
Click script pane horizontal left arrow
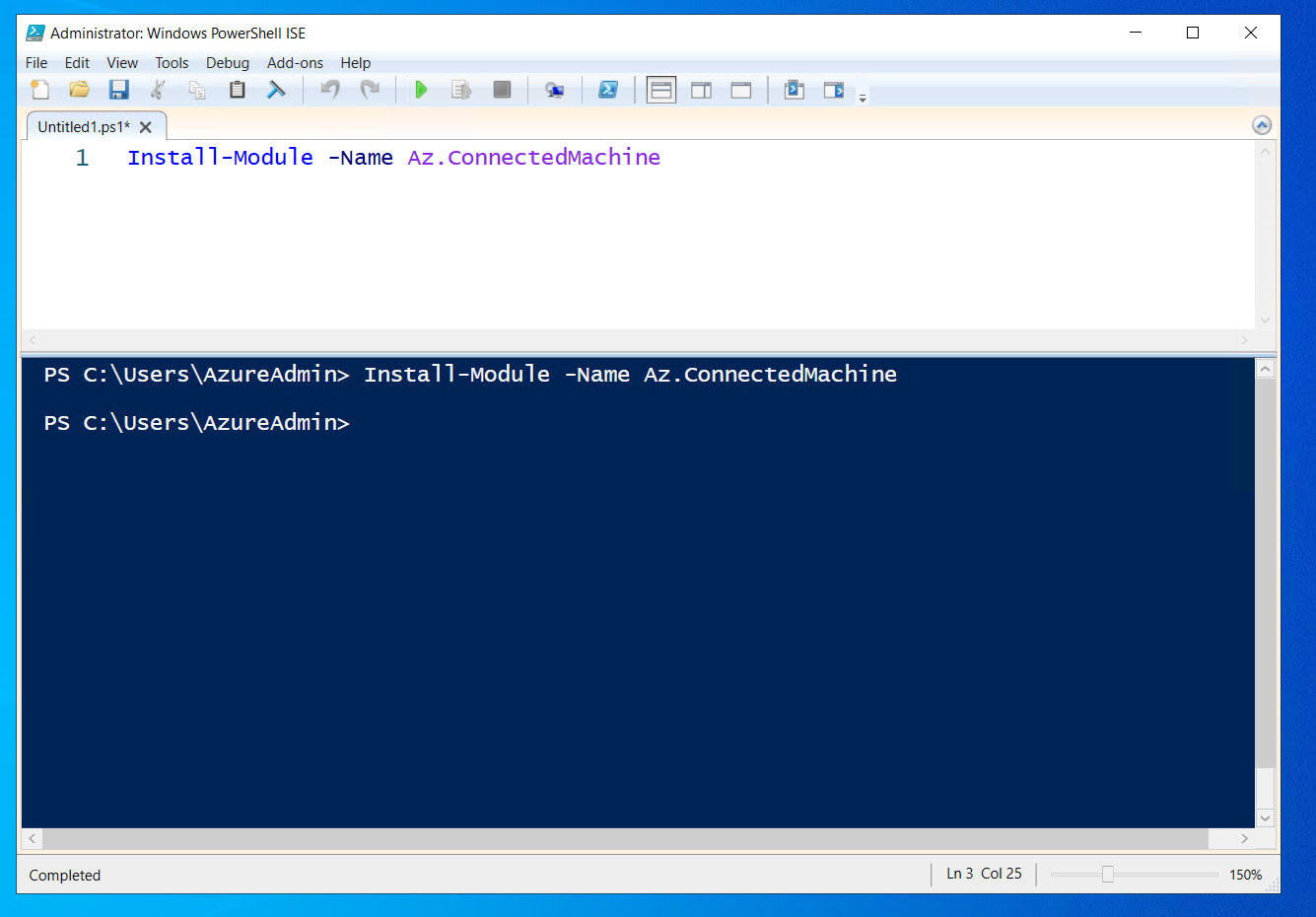point(33,340)
